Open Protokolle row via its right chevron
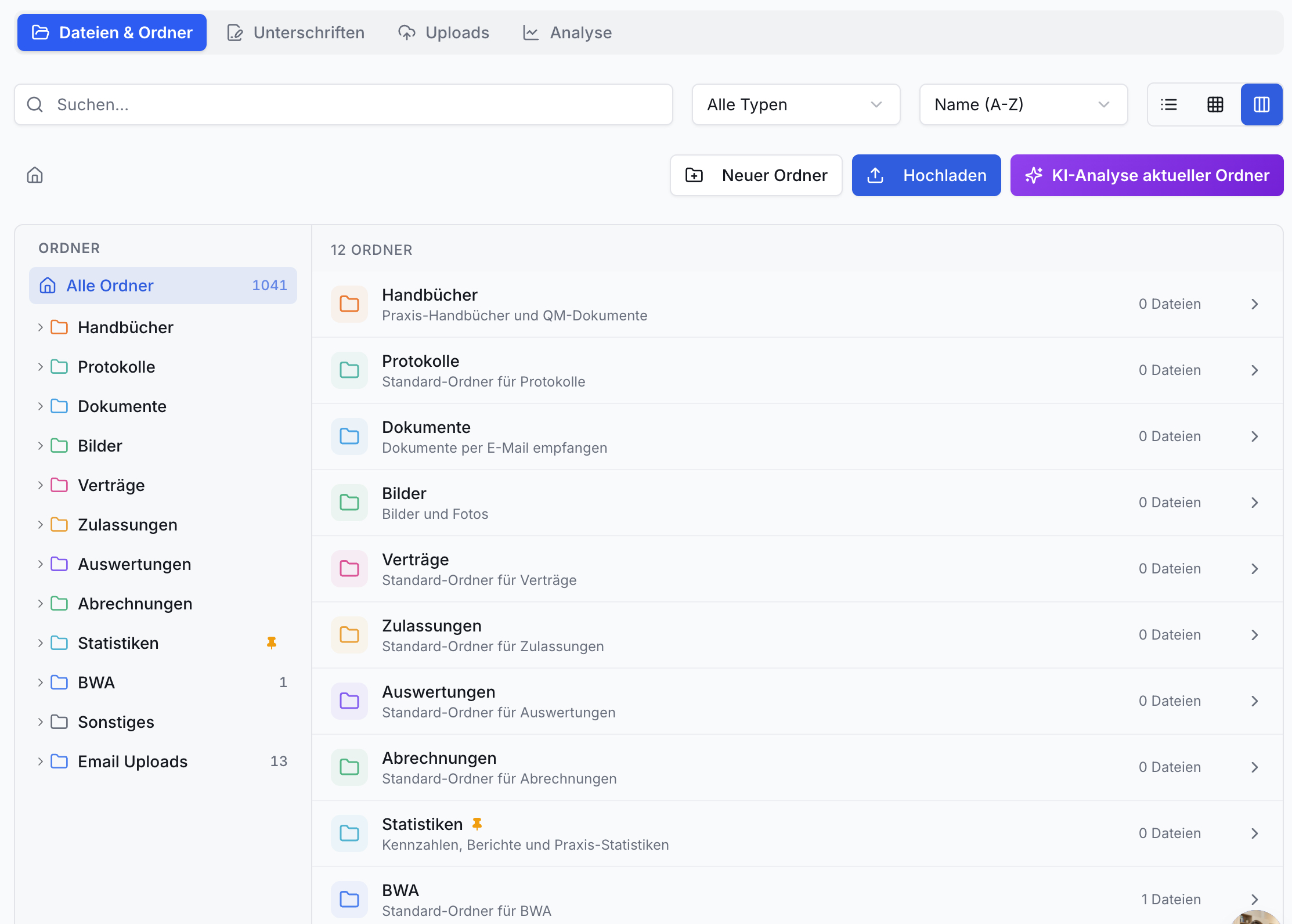Viewport: 1292px width, 924px height. pyautogui.click(x=1255, y=370)
